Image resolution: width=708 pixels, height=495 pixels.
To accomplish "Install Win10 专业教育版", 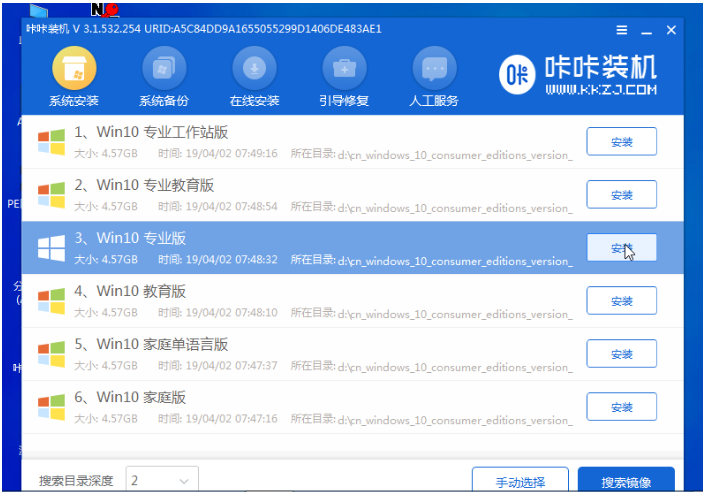I will pos(621,195).
